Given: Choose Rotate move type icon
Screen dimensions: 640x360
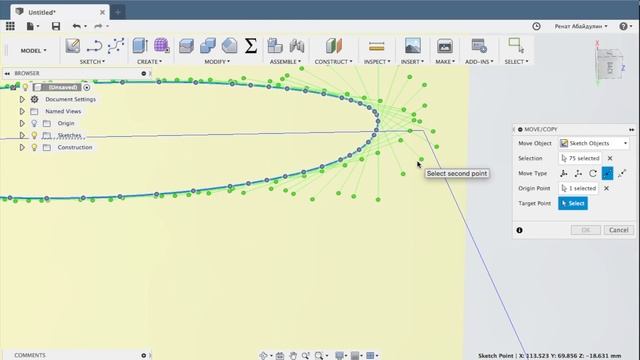Looking at the screenshot, I should [x=593, y=173].
